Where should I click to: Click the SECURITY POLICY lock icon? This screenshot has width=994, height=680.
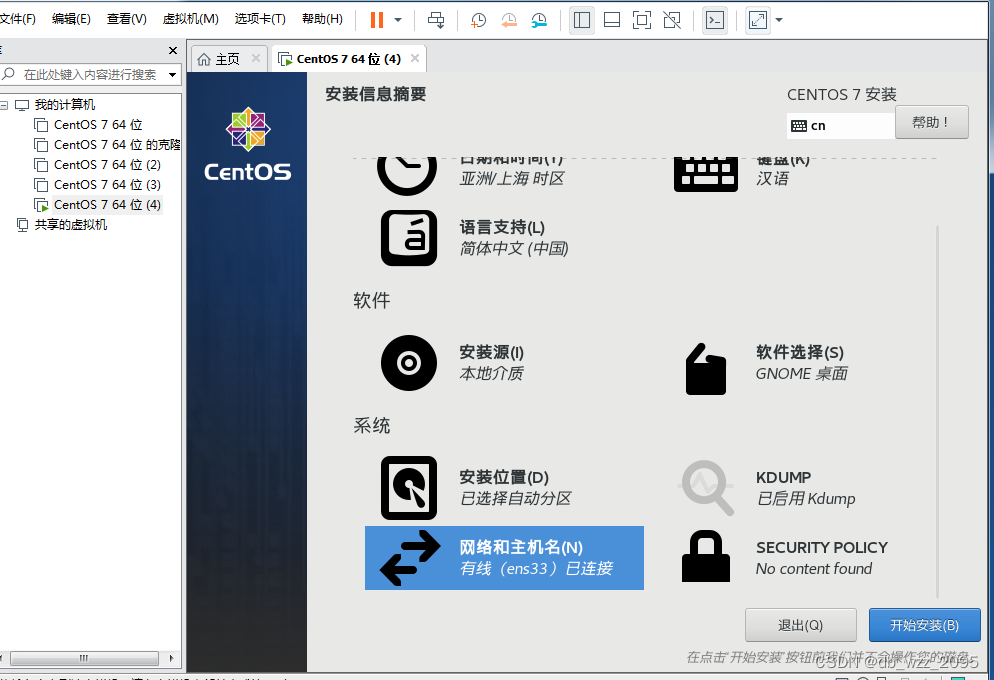706,556
